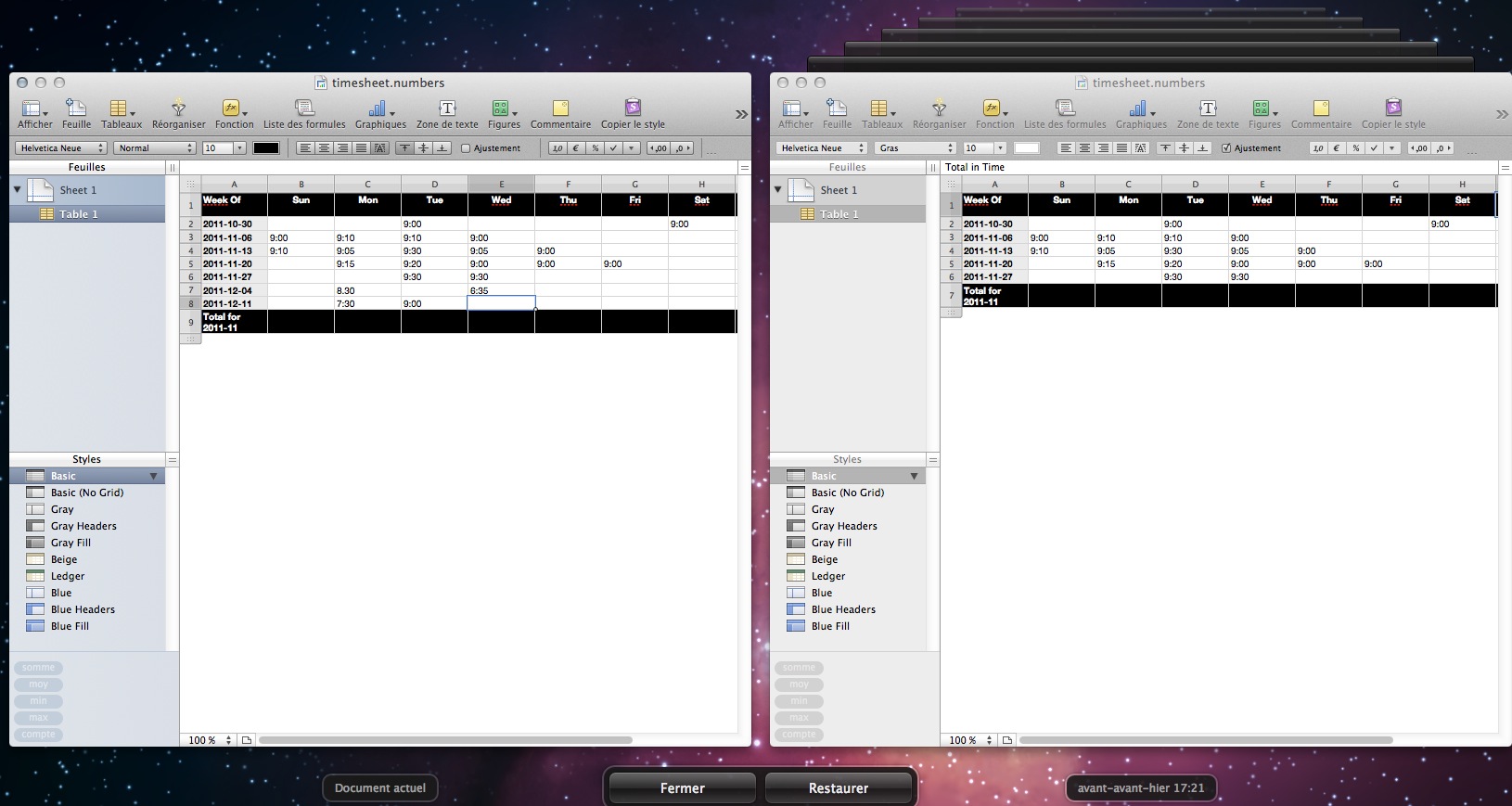Click horizontal scrollbar in right window
This screenshot has width=1512, height=806.
tap(1206, 740)
